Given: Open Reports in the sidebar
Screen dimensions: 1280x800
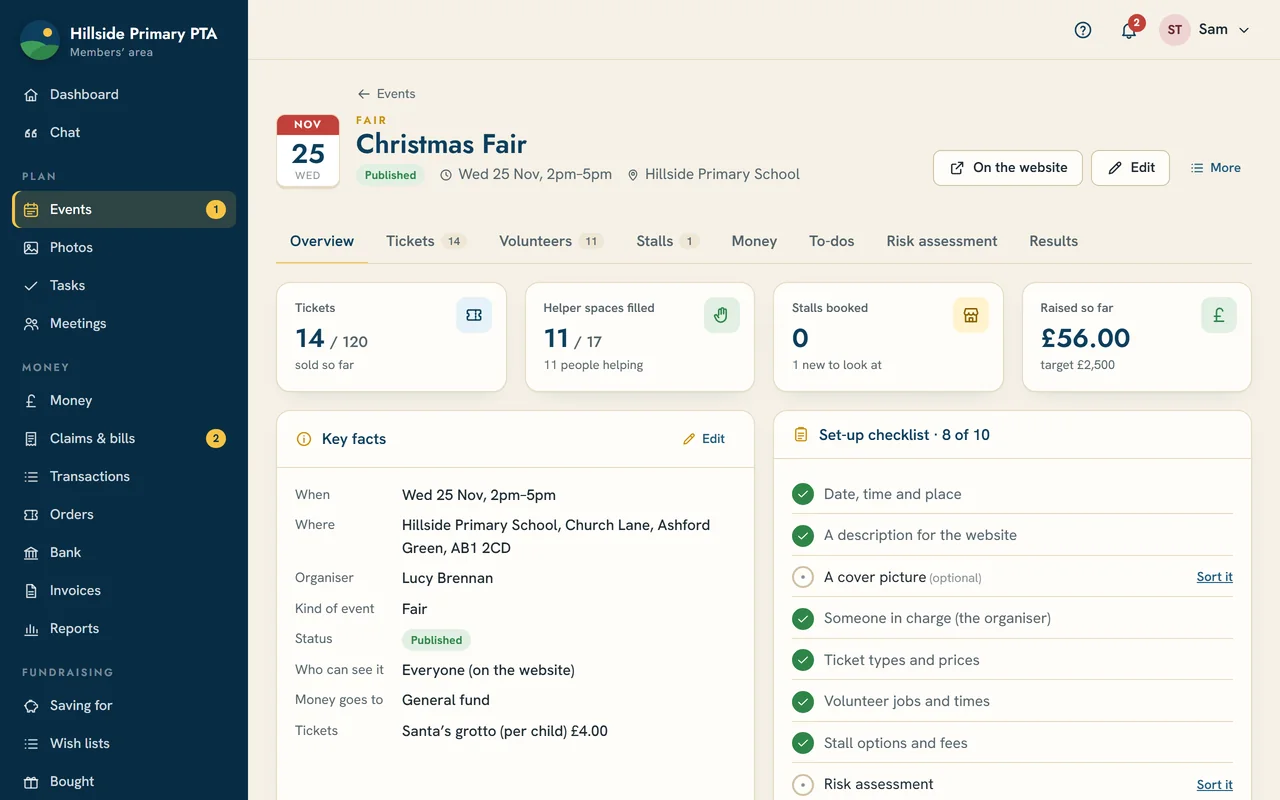Looking at the screenshot, I should [x=124, y=628].
